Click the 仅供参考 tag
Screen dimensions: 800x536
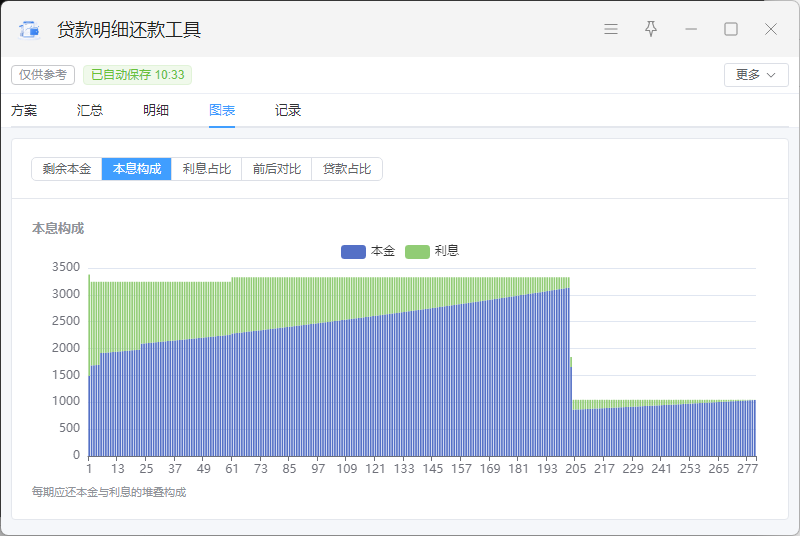click(x=43, y=75)
